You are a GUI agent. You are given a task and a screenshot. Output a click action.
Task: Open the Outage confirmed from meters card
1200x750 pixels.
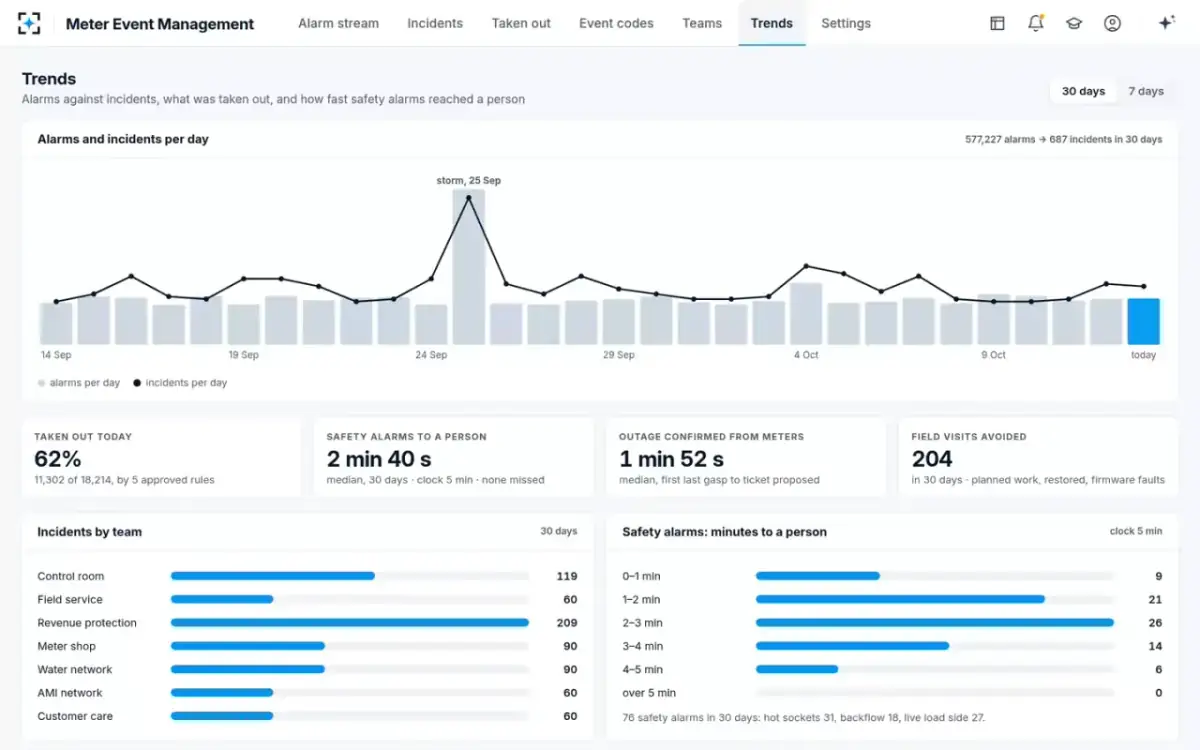(x=746, y=458)
